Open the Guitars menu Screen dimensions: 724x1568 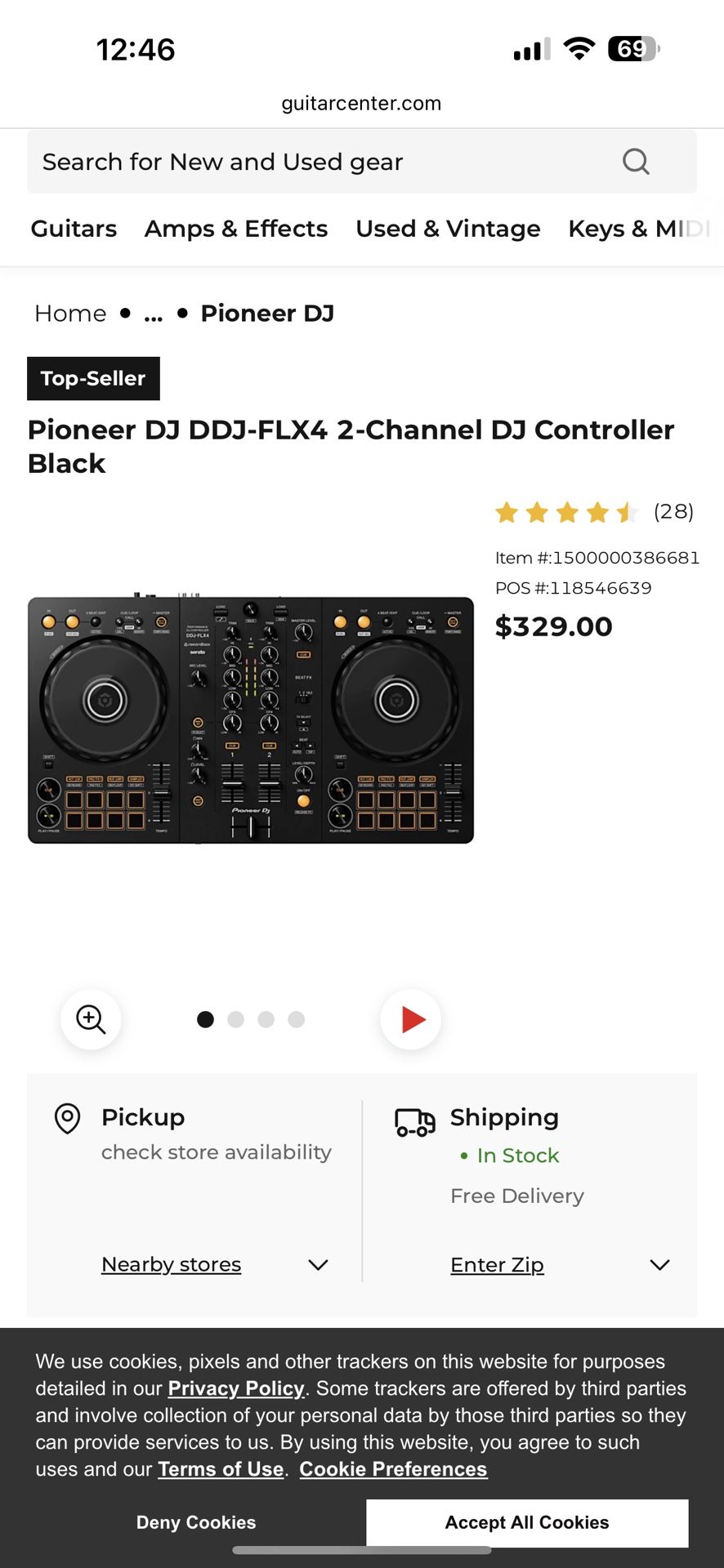[x=74, y=229]
